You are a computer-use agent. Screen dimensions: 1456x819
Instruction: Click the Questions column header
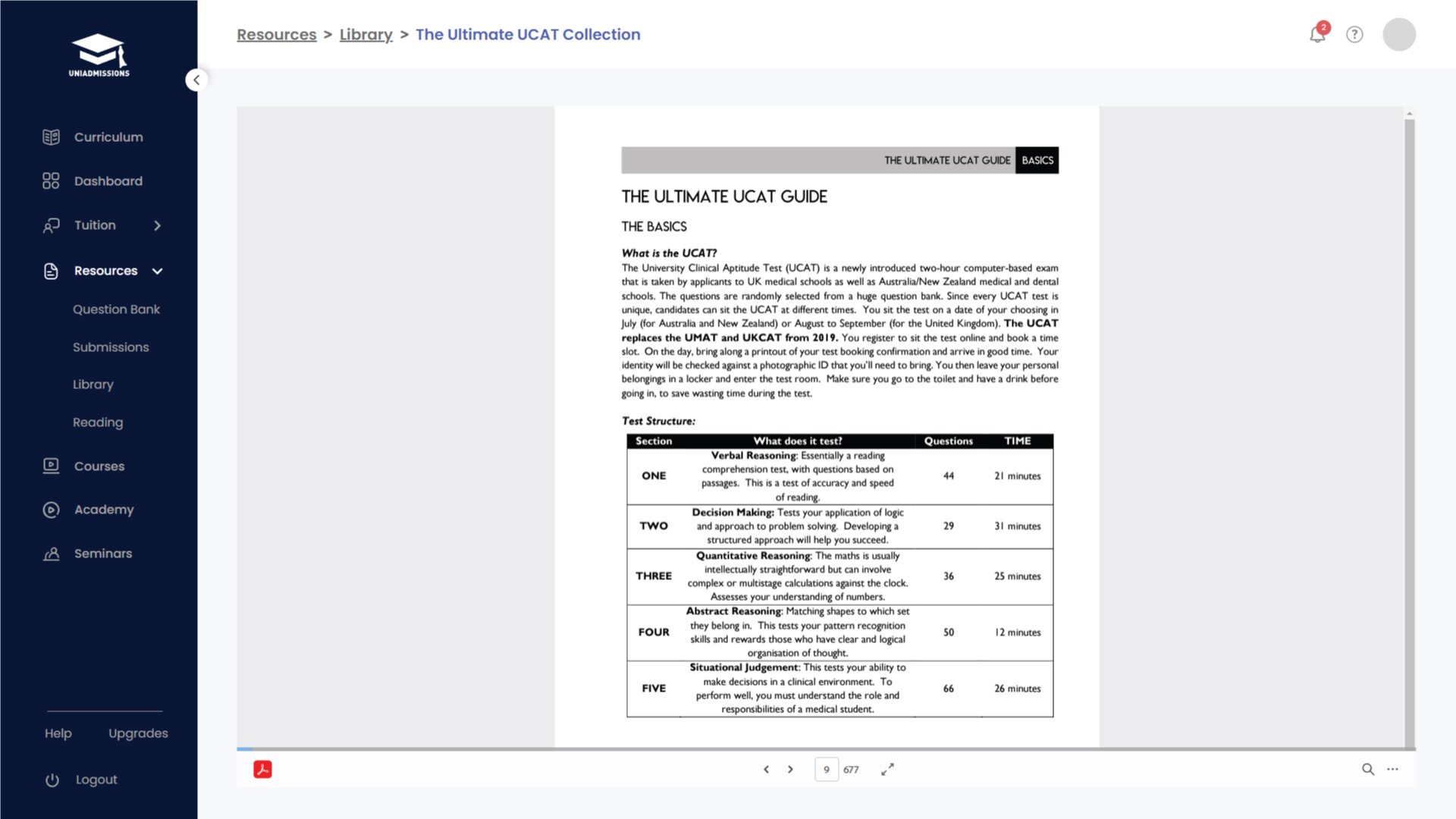948,441
